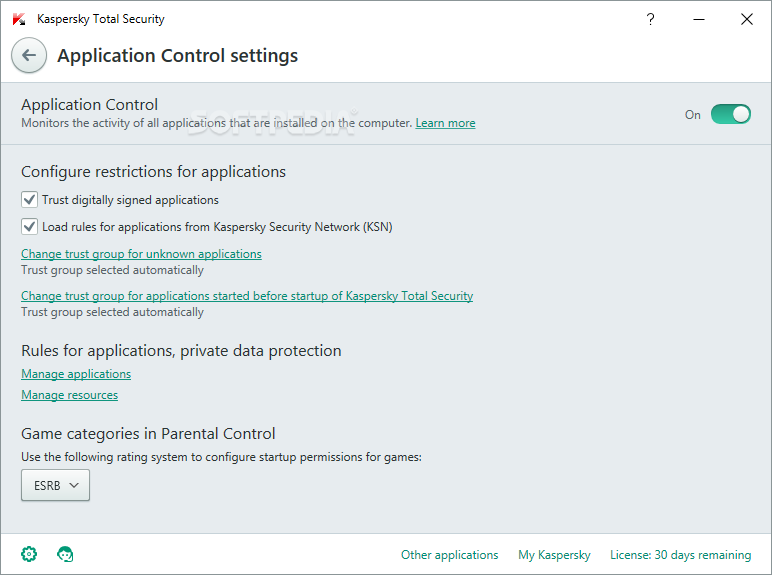Open My Kaspersky link
The height and width of the screenshot is (575, 772).
coord(554,555)
